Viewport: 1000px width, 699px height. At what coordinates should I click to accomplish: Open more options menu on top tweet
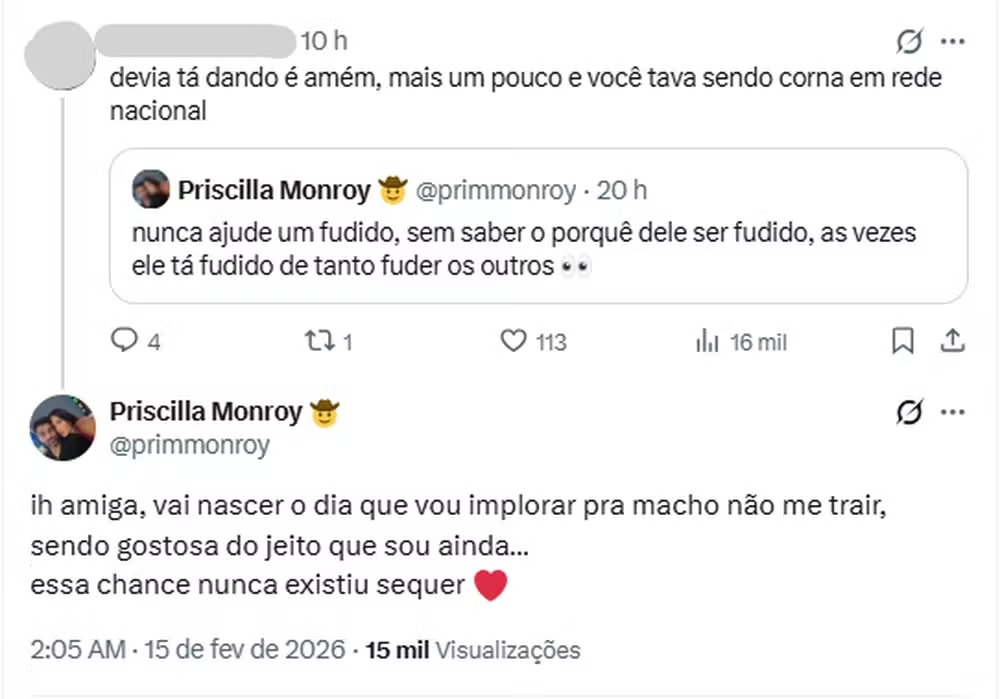953,42
